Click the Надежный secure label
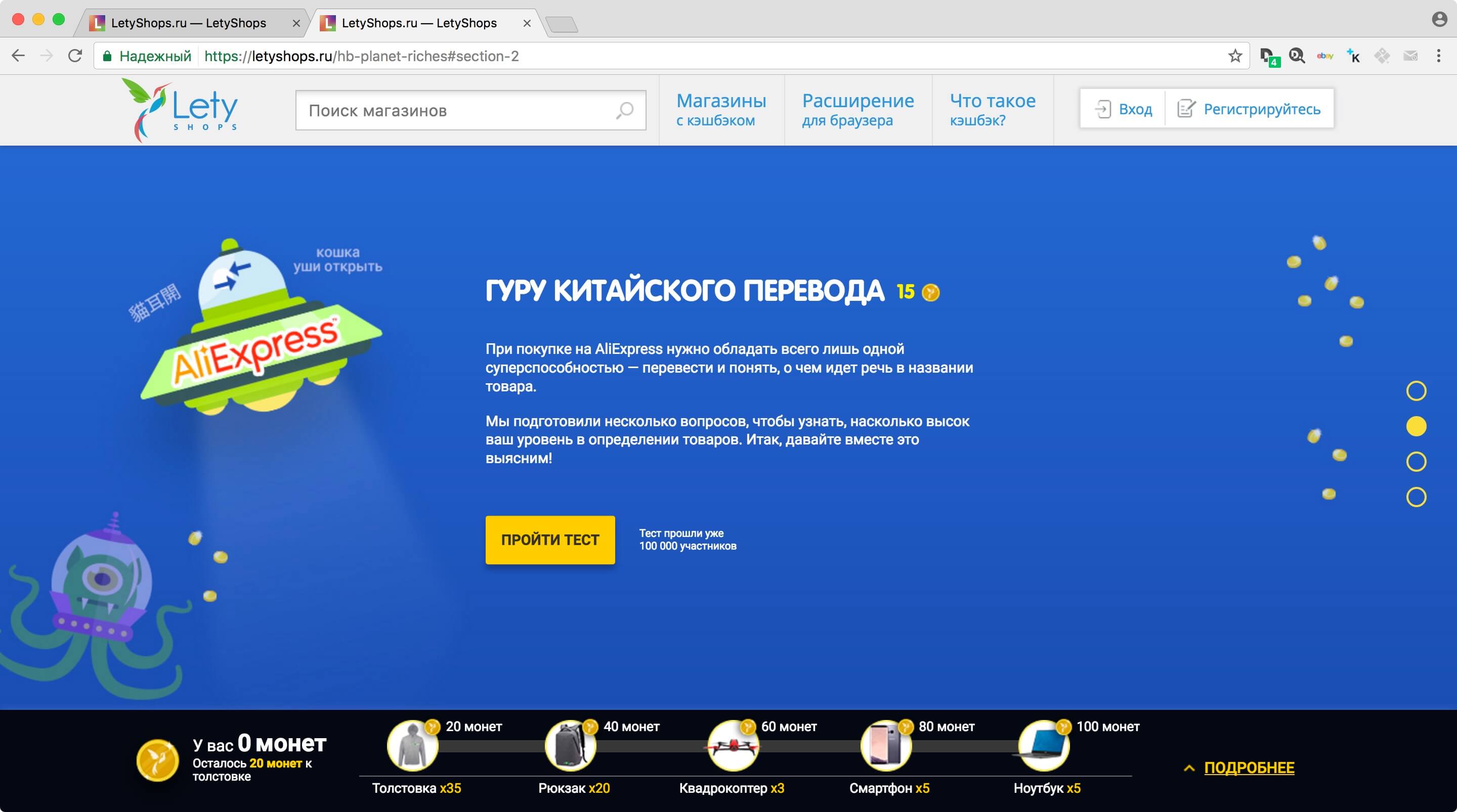 tap(155, 56)
